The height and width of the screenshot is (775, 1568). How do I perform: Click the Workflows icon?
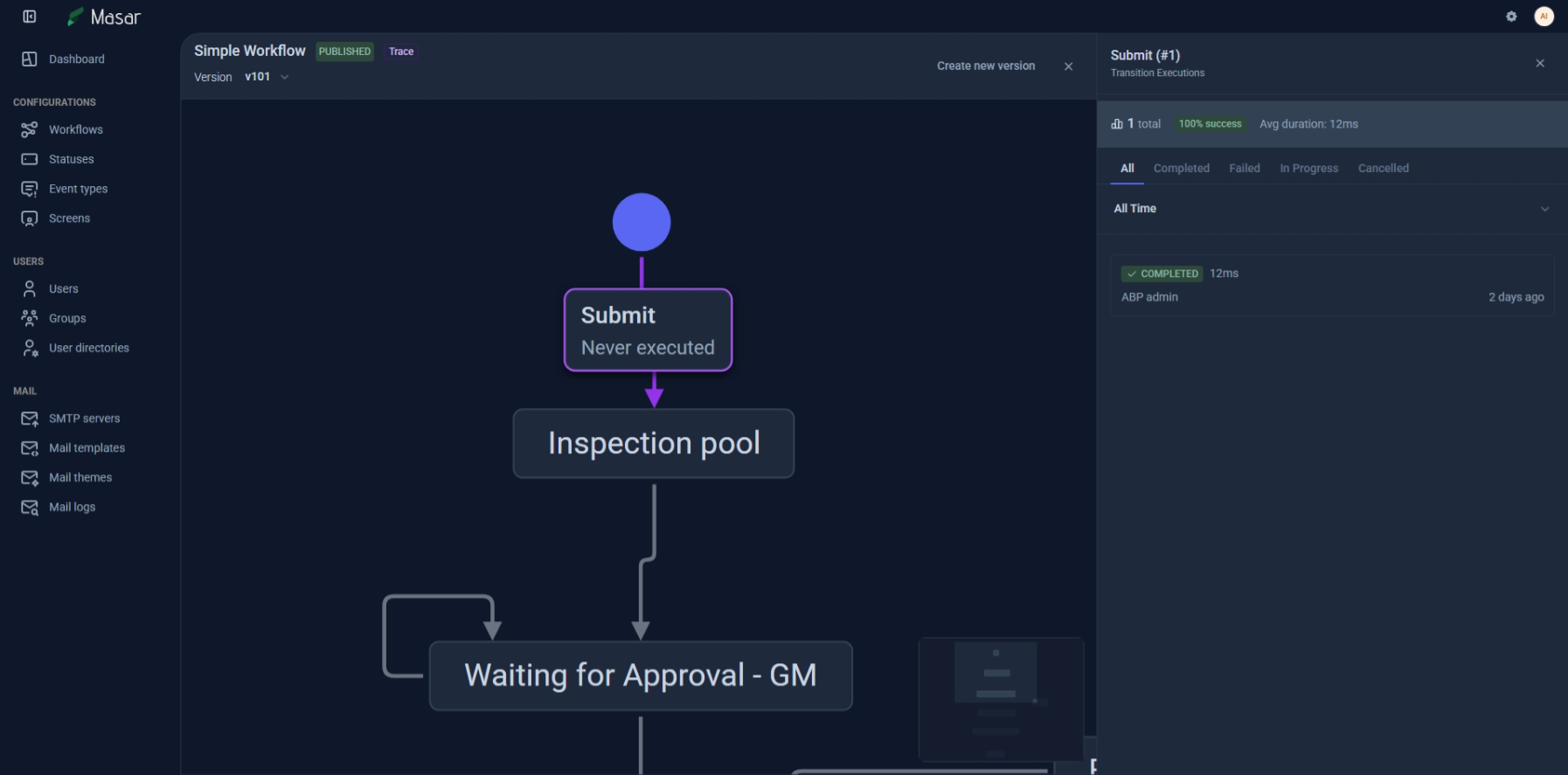click(30, 129)
